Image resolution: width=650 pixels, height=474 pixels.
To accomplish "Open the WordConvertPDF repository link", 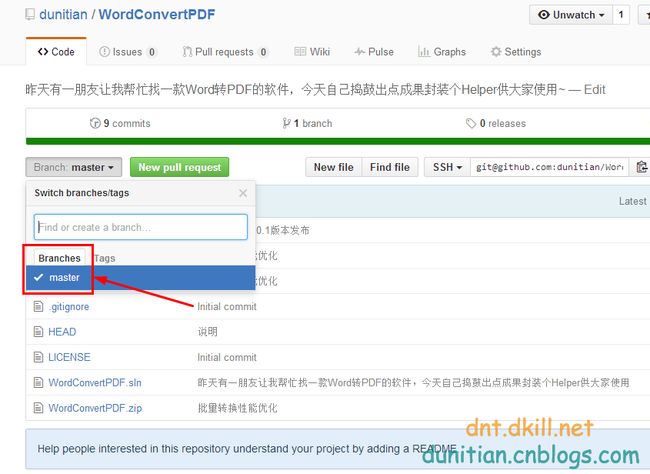I will 157,15.
